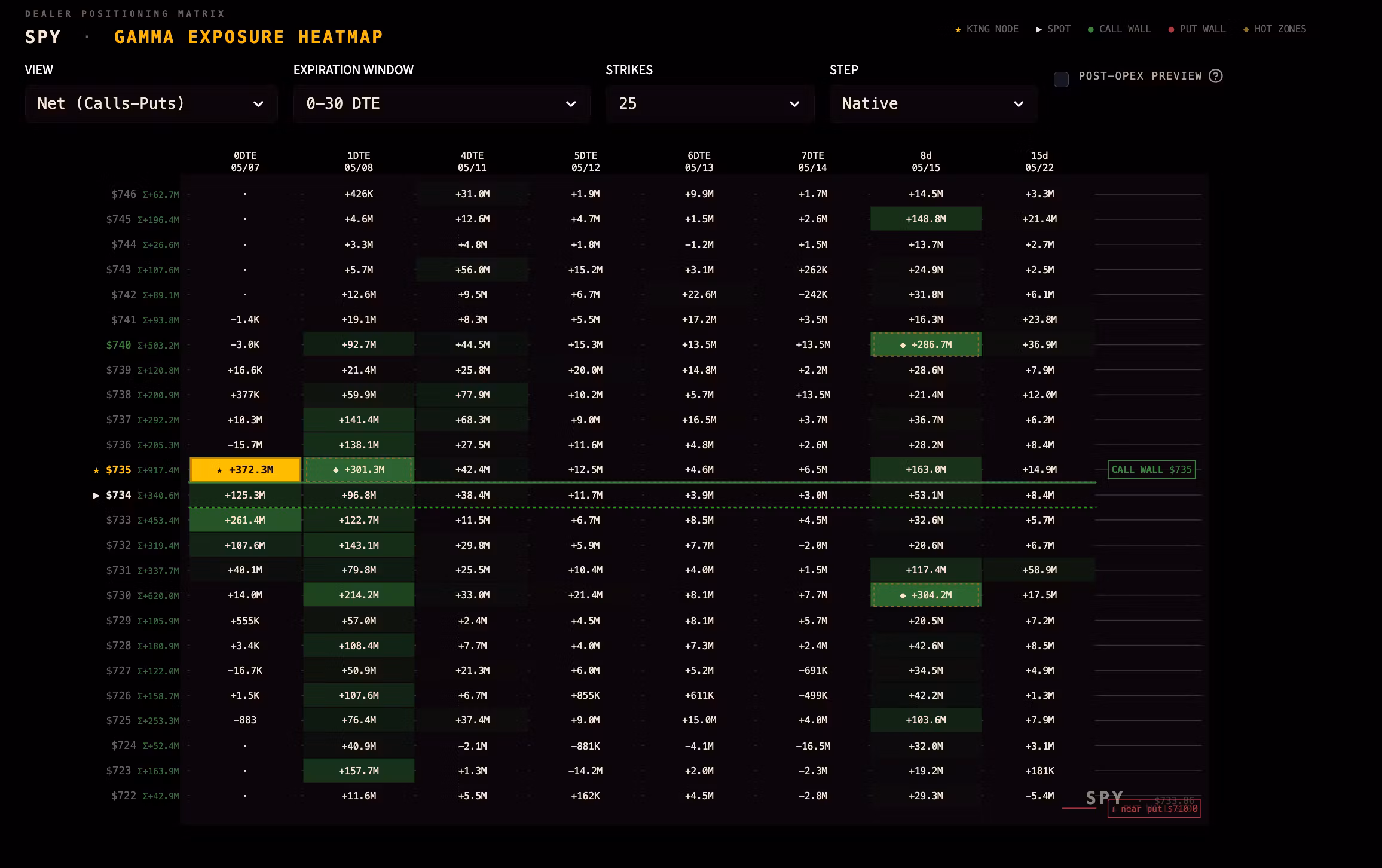Select the 4DTE 05/11 column header

pyautogui.click(x=472, y=161)
